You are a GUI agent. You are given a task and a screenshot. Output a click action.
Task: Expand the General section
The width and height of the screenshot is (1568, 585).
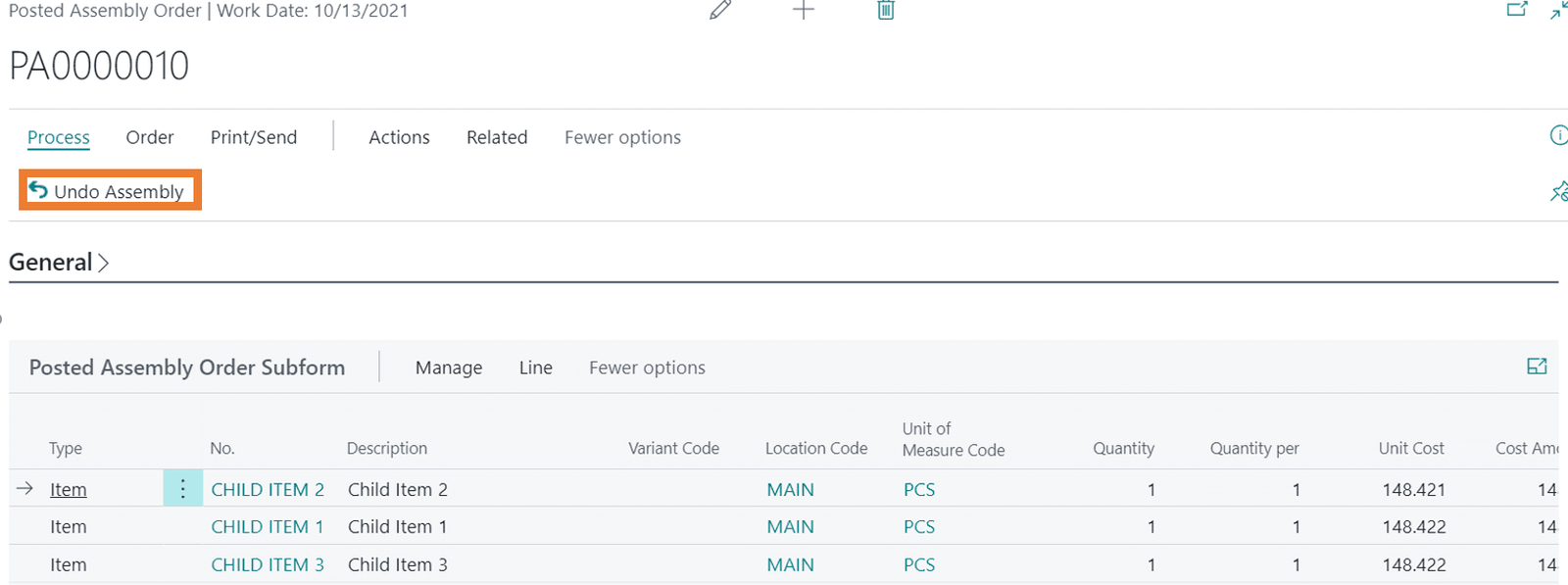(x=59, y=263)
